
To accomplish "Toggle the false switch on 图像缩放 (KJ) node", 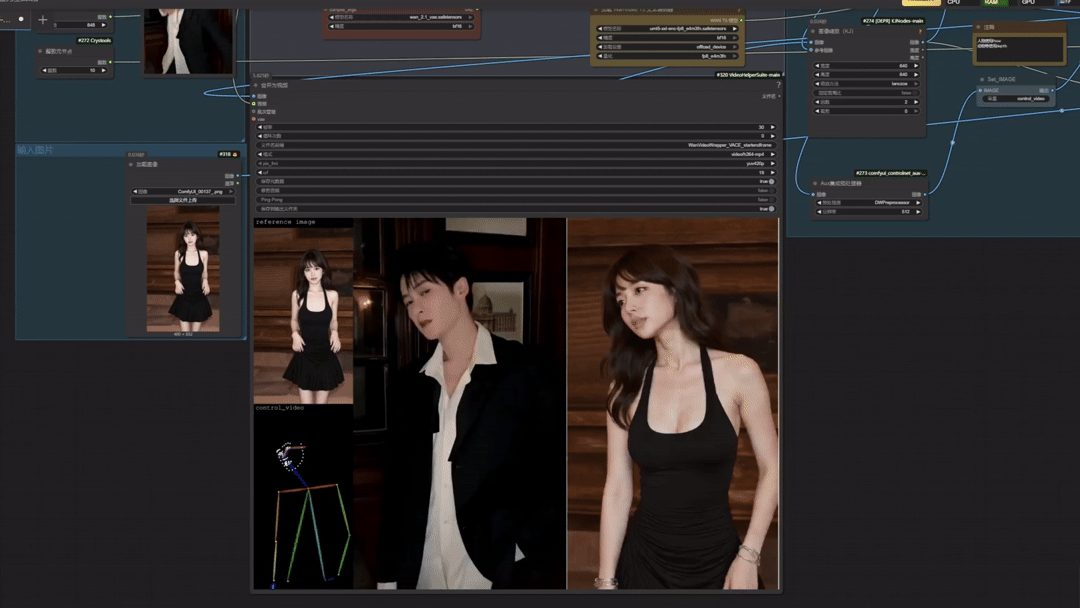I will click(x=915, y=93).
